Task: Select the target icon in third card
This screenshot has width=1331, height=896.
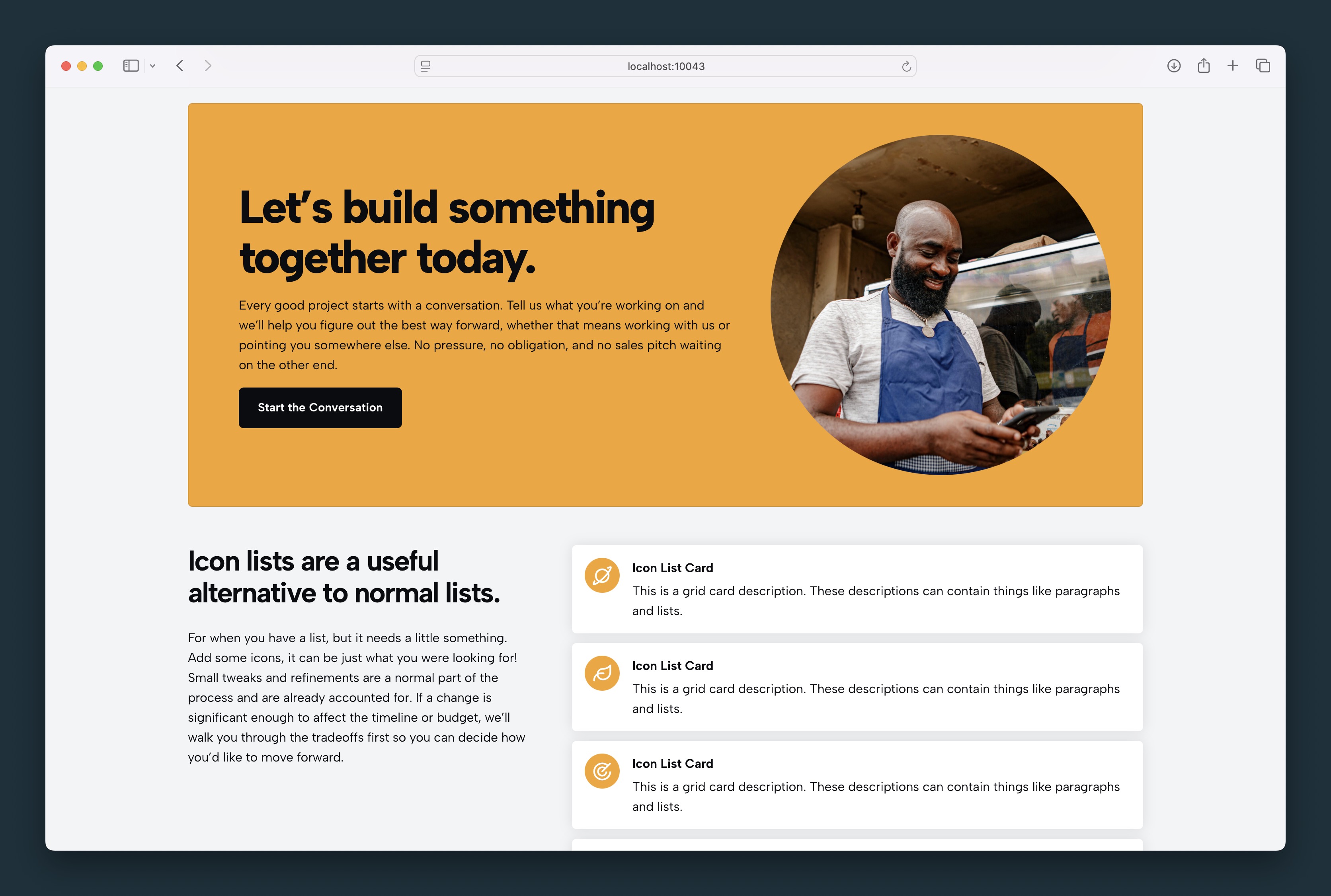Action: click(x=602, y=771)
